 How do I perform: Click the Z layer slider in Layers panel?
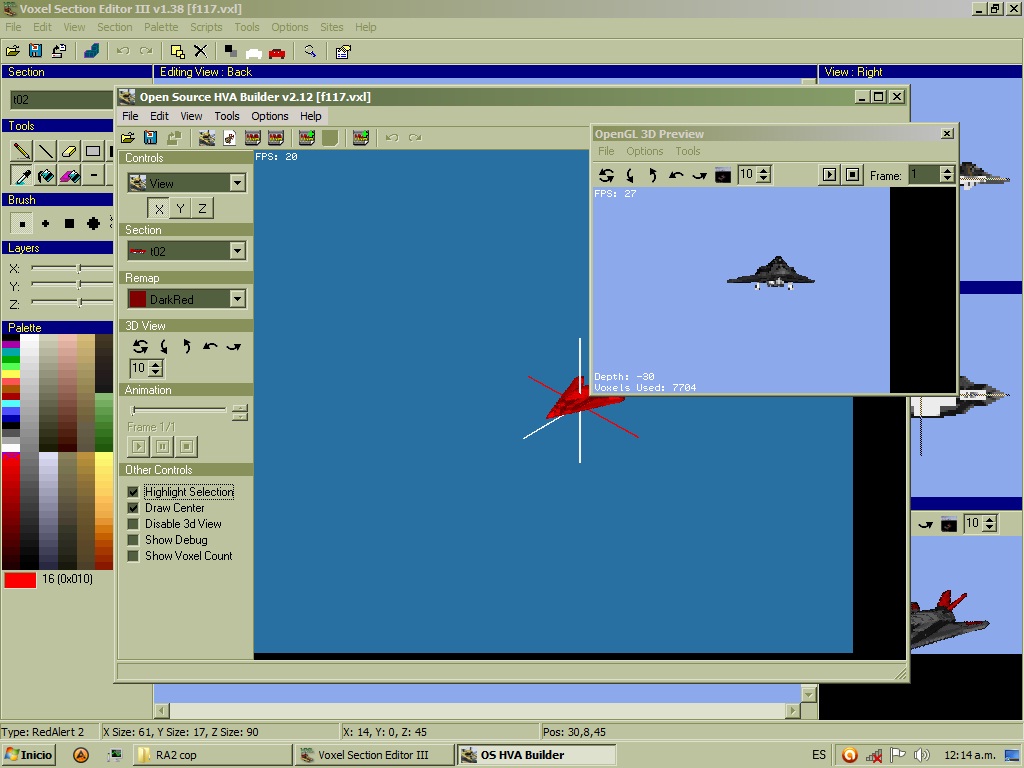click(72, 303)
